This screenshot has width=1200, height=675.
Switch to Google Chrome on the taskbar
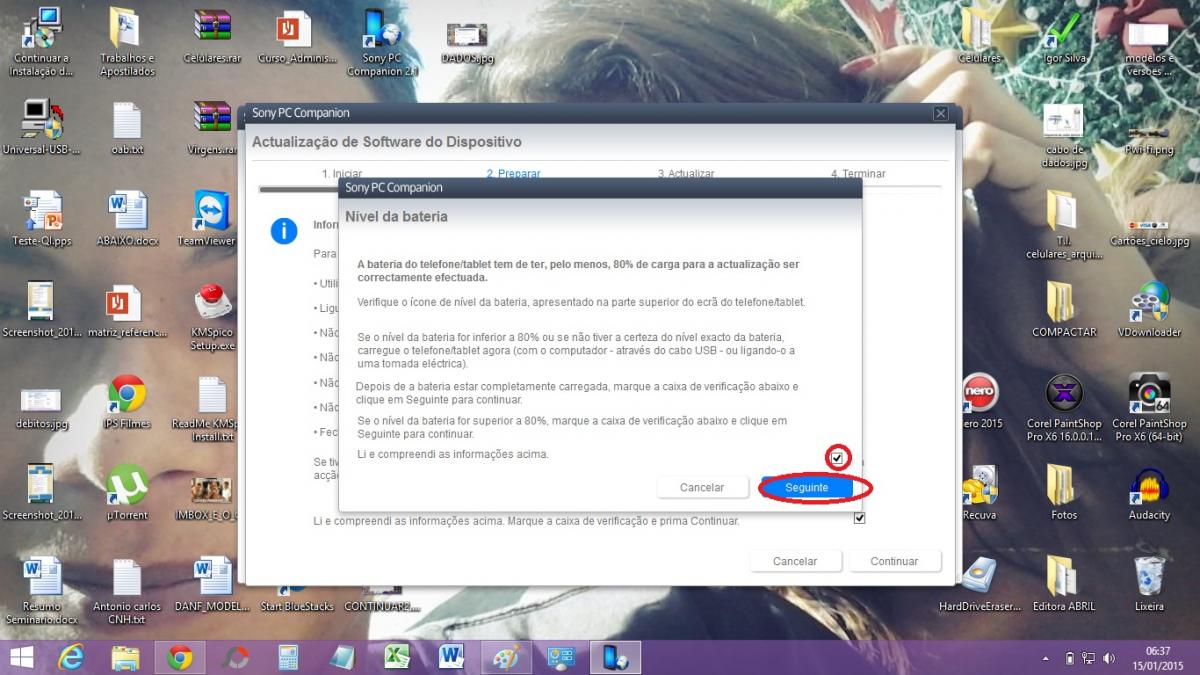(180, 657)
